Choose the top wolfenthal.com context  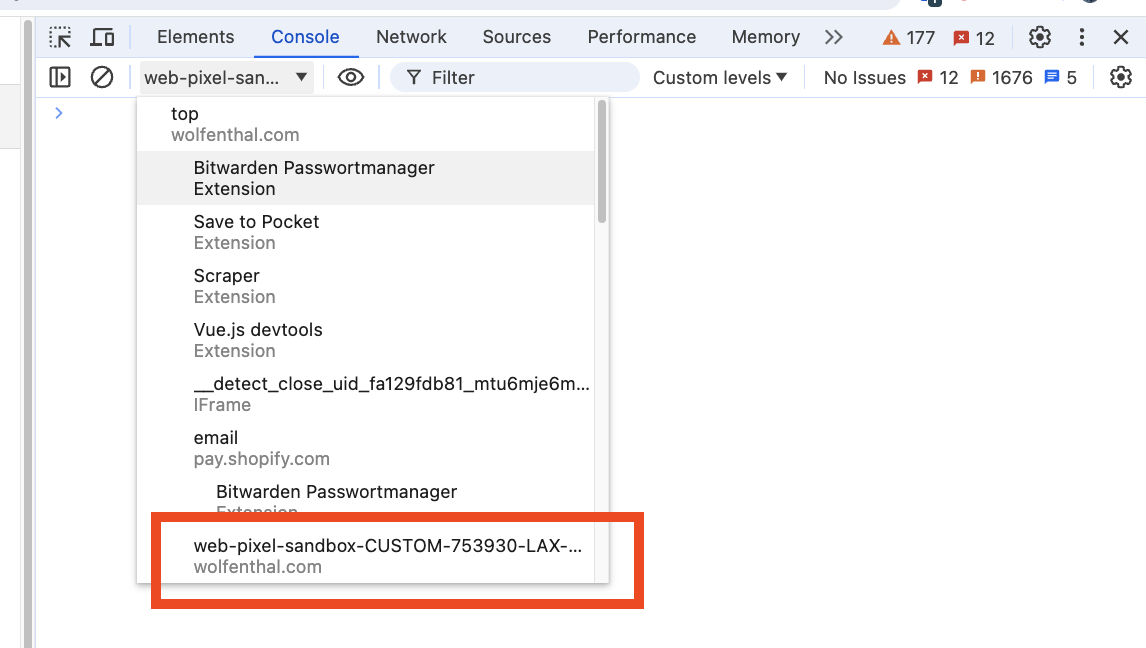click(x=235, y=124)
